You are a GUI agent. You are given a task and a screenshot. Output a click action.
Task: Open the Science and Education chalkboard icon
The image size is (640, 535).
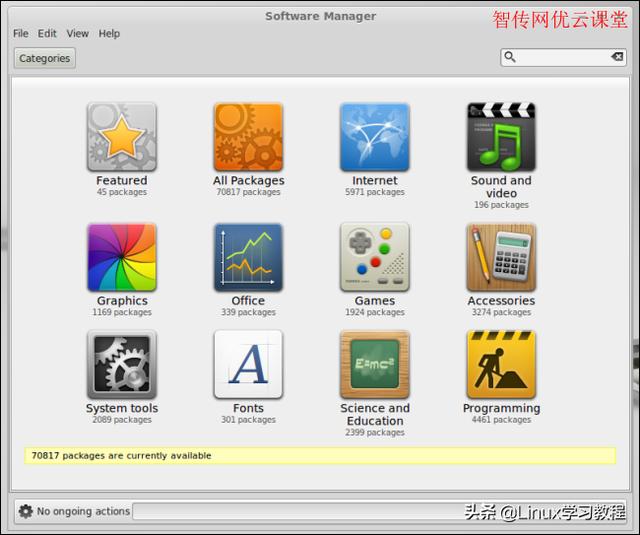[x=375, y=364]
